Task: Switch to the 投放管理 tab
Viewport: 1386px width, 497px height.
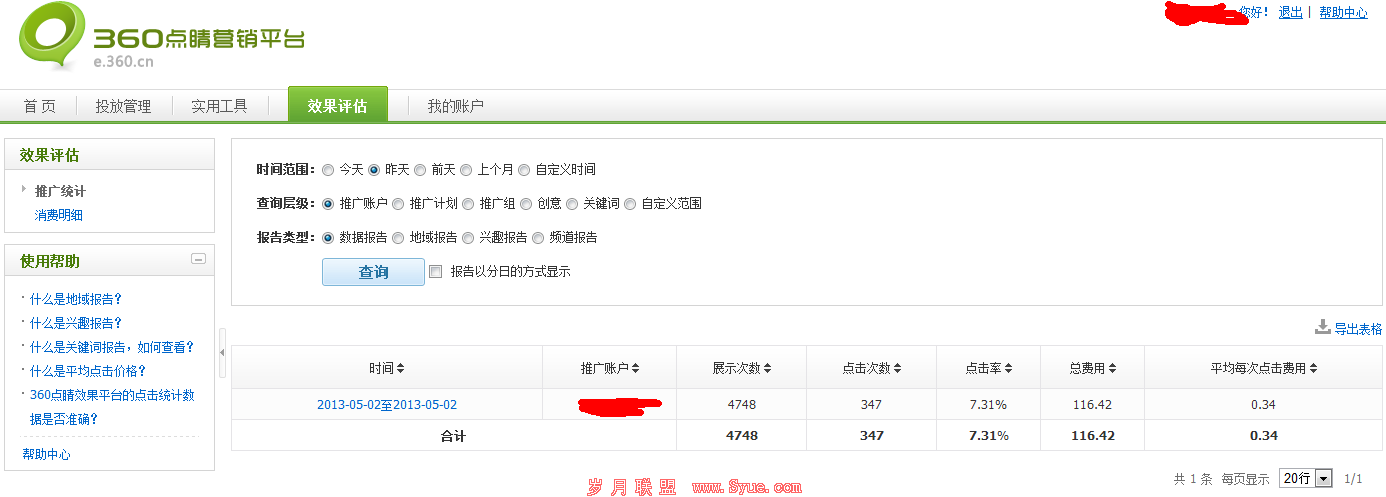Action: (x=123, y=106)
